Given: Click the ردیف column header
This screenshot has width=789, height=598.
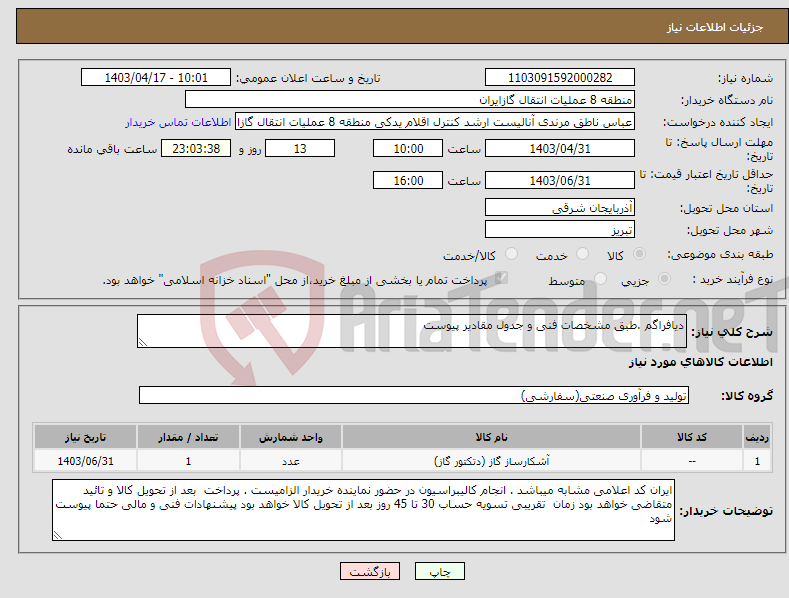Looking at the screenshot, I should click(x=757, y=437).
